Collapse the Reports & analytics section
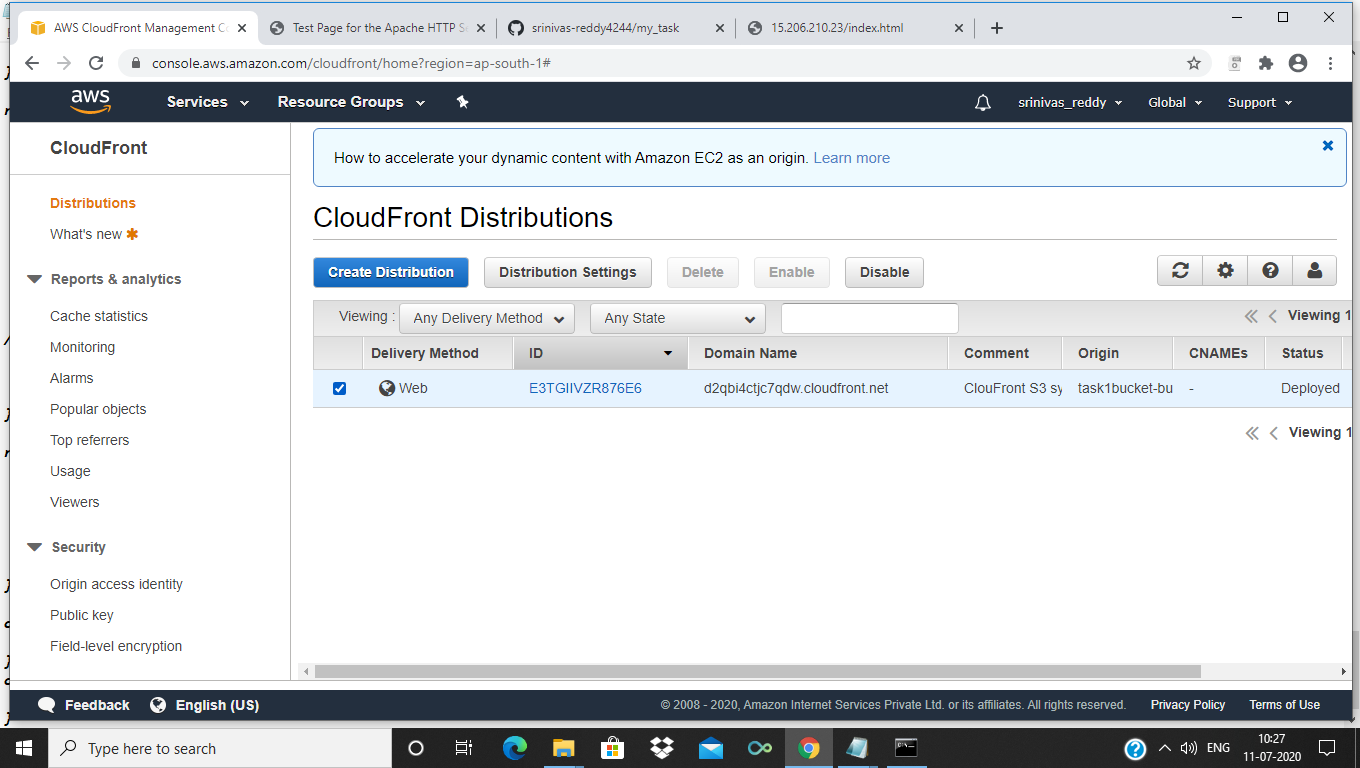 tap(34, 279)
